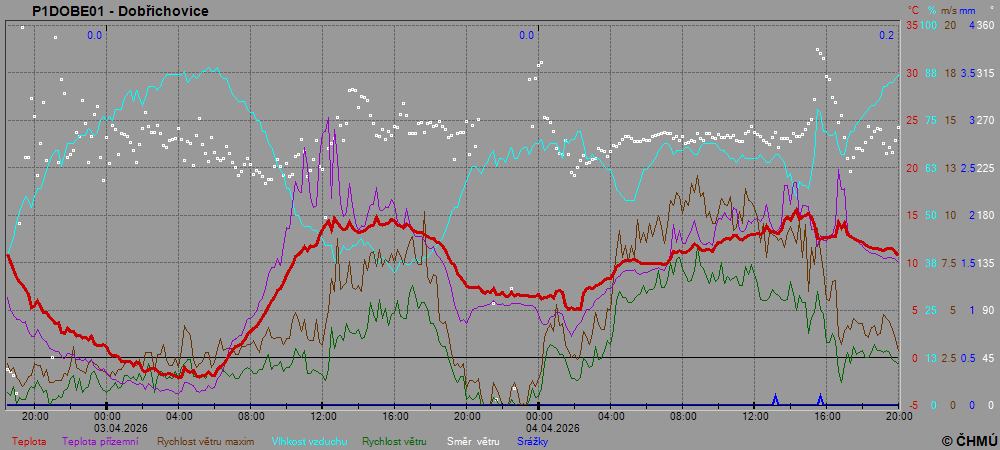The width and height of the screenshot is (1000, 450).
Task: Click the 360 wind direction axis value
Action: click(x=985, y=25)
